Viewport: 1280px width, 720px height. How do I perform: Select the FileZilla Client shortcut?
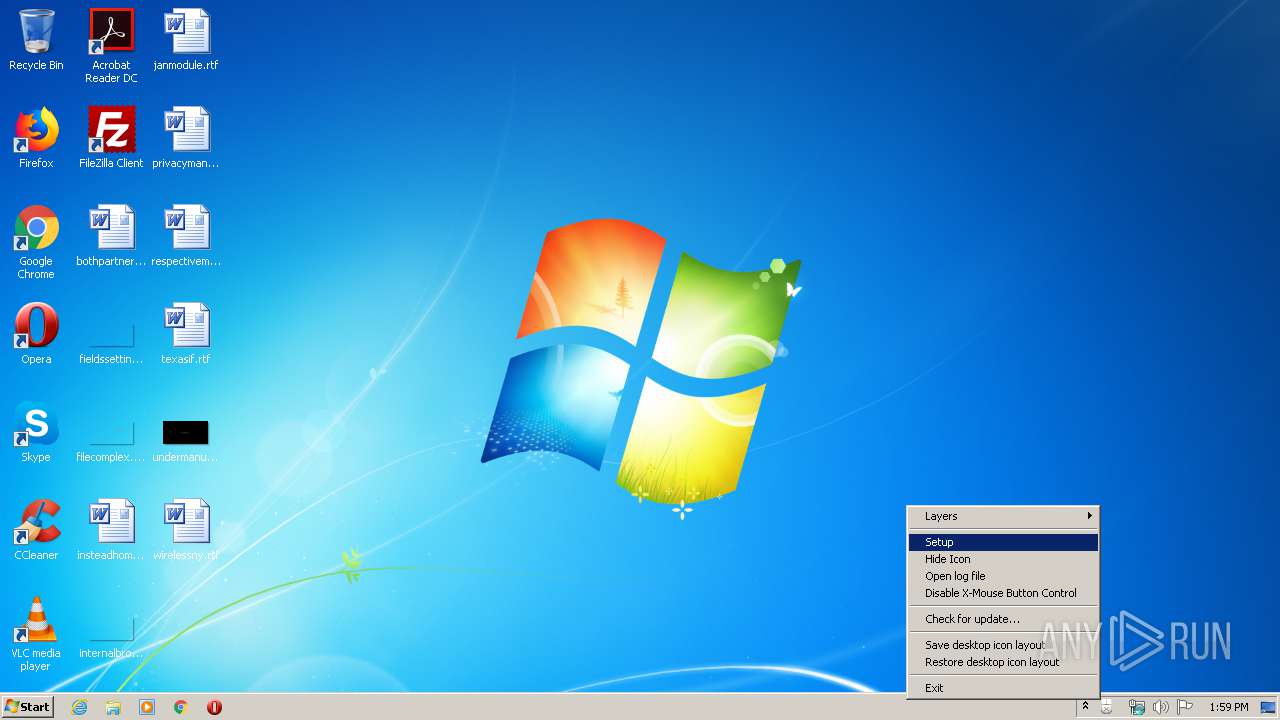click(x=111, y=138)
